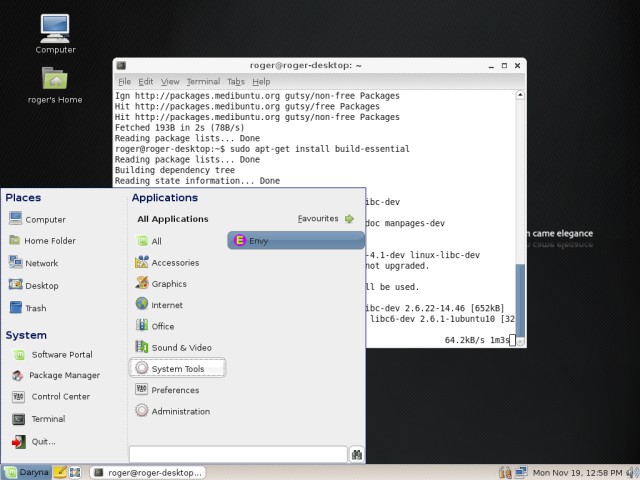Launch the Envy application
Viewport: 640px width, 480px height.
coord(296,240)
